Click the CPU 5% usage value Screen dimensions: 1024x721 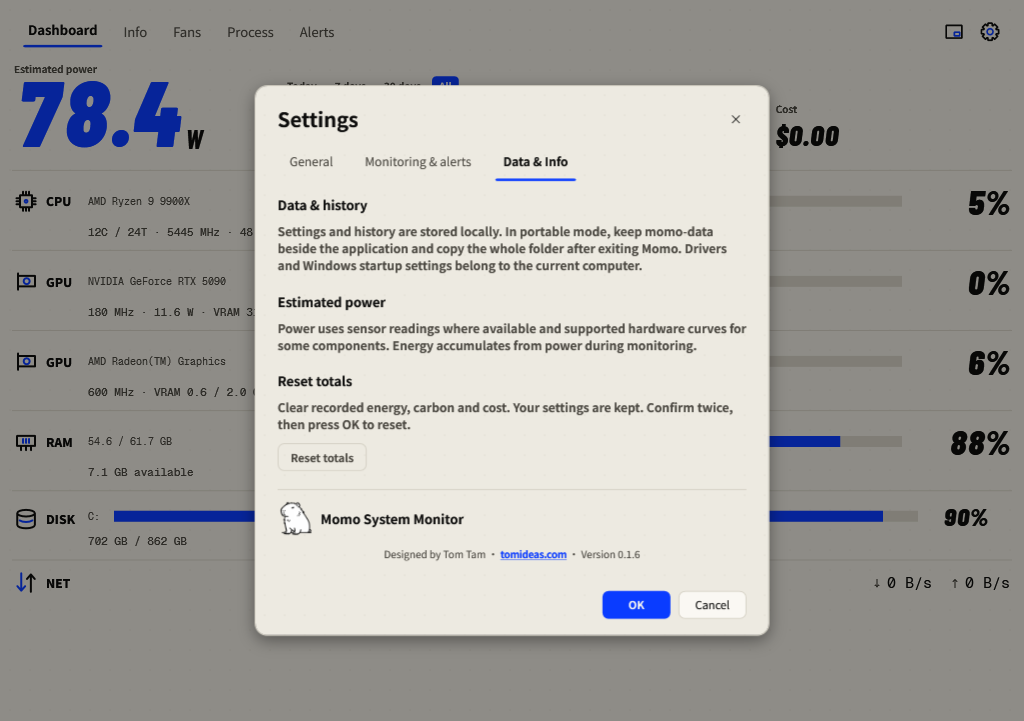[989, 203]
